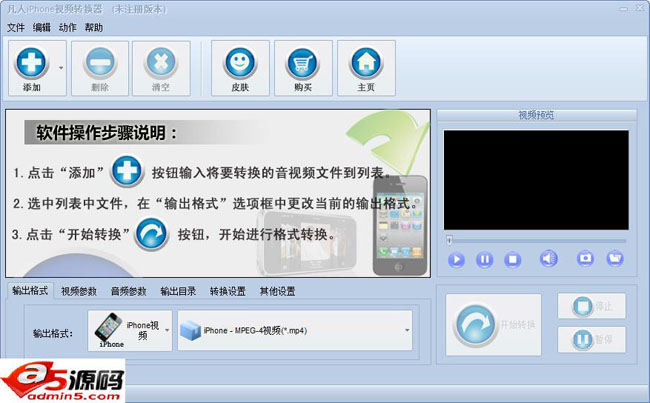
Task: Switch to the 输出目录 tab
Action: [x=178, y=291]
